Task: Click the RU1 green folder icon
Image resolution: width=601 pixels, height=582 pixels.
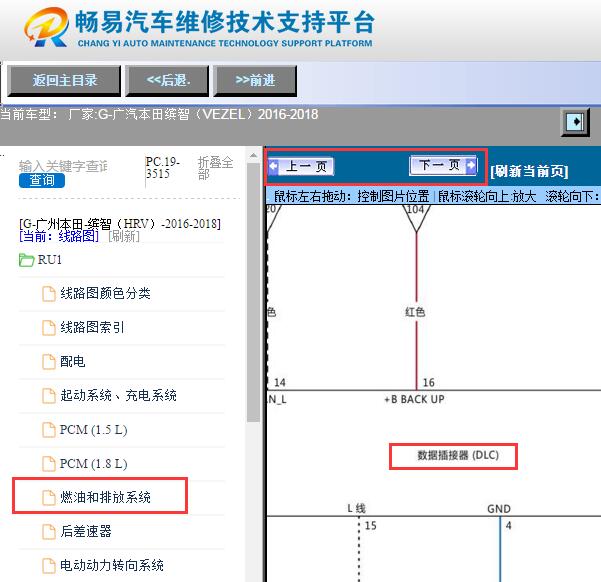Action: point(26,260)
